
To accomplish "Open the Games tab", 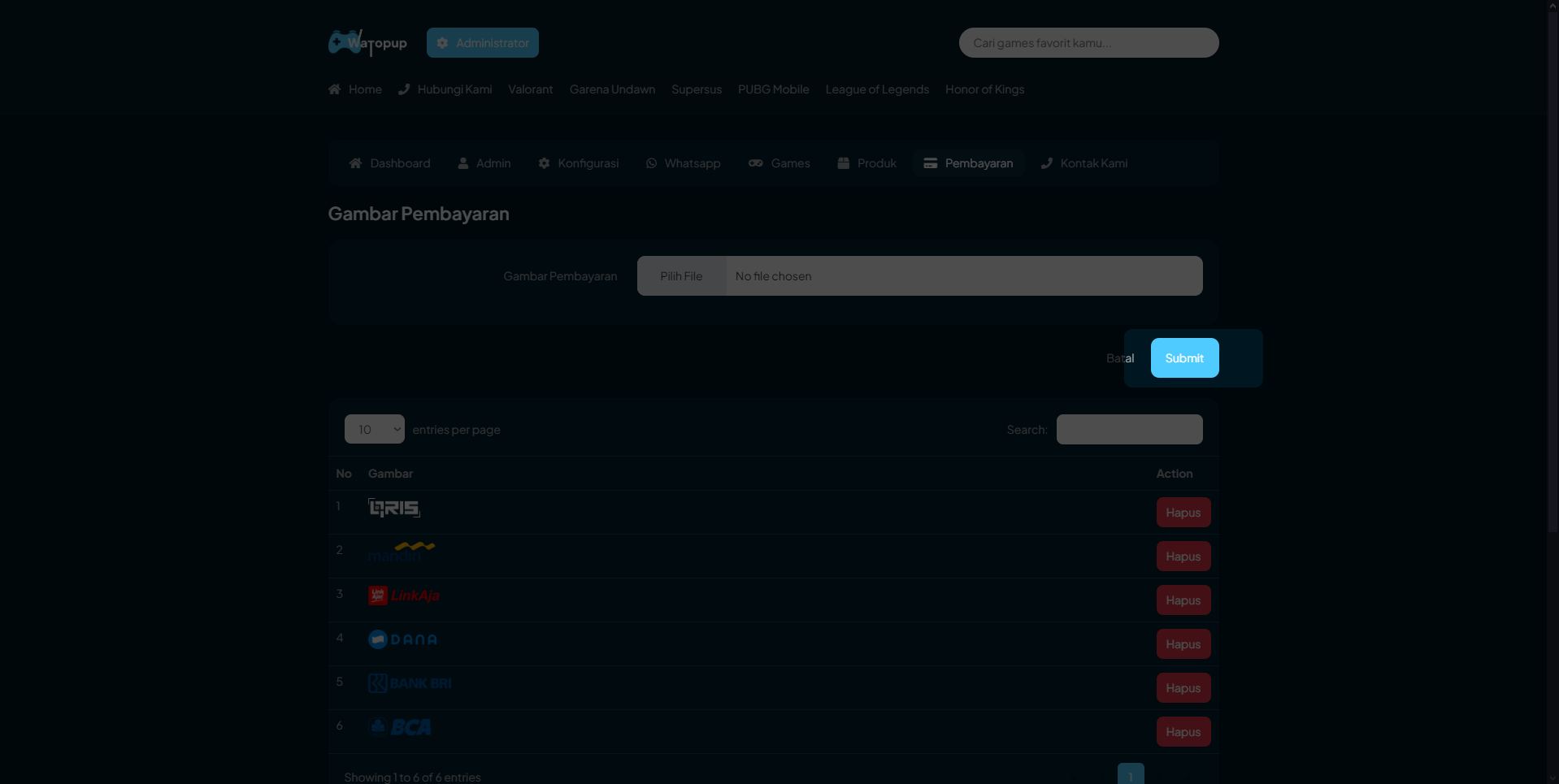I will coord(779,163).
